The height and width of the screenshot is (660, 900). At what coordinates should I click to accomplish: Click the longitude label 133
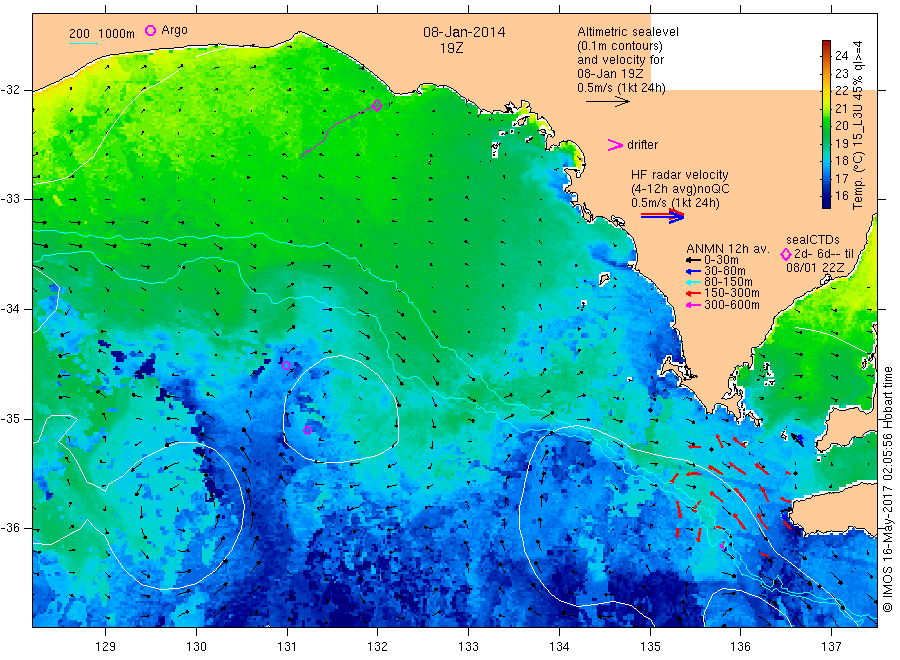[x=468, y=647]
